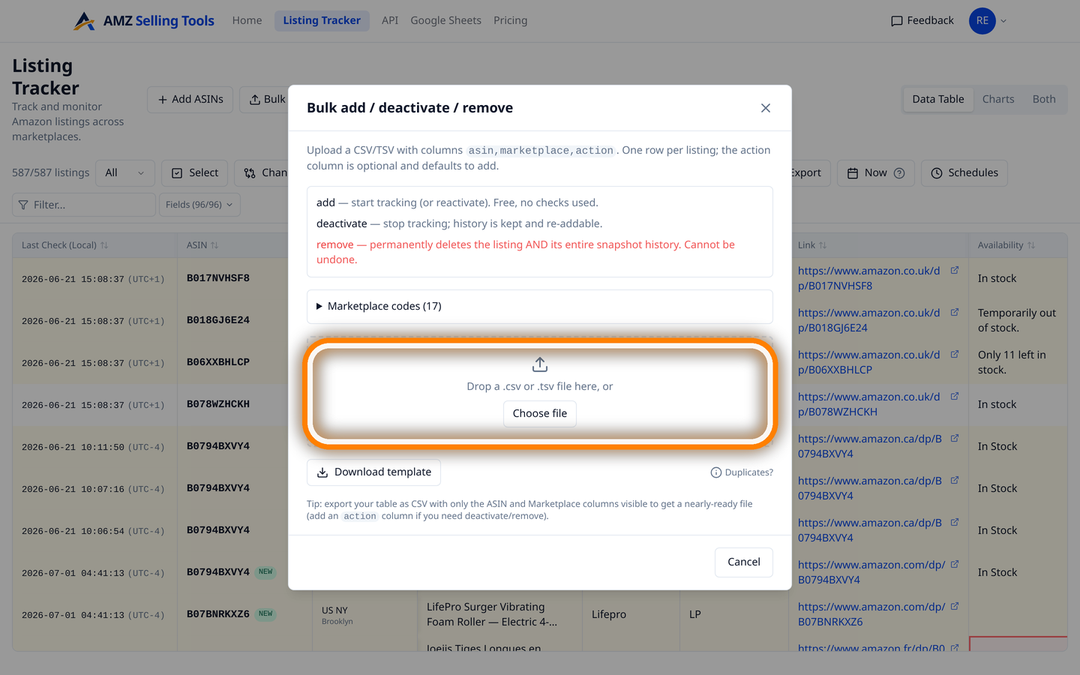Sort by Last Check (Local) column
The width and height of the screenshot is (1080, 675).
(x=65, y=245)
